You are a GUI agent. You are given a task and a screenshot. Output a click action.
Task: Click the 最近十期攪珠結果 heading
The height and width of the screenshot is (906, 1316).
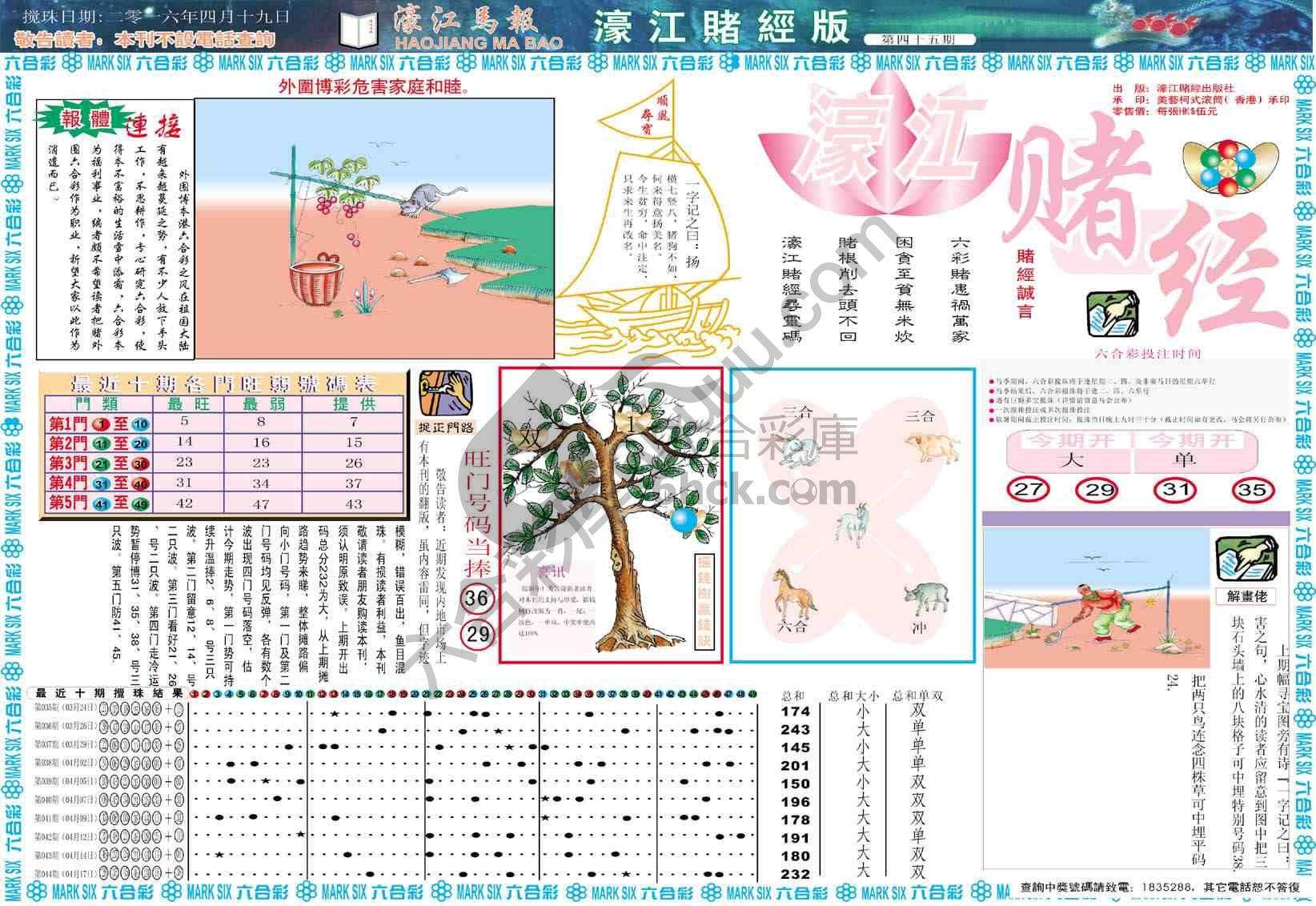pos(109,693)
